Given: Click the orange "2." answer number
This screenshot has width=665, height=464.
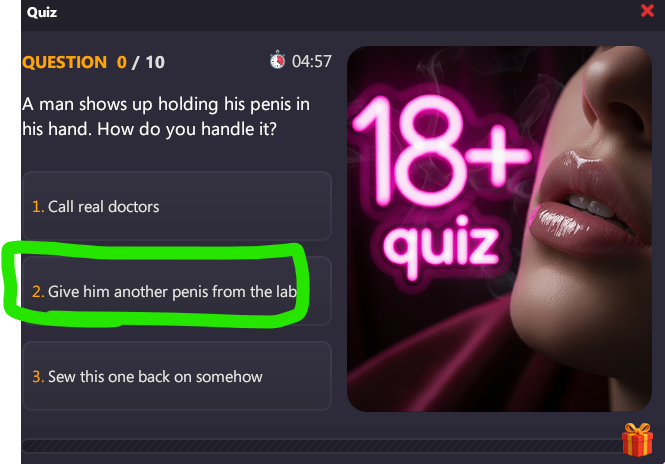Looking at the screenshot, I should tap(38, 292).
